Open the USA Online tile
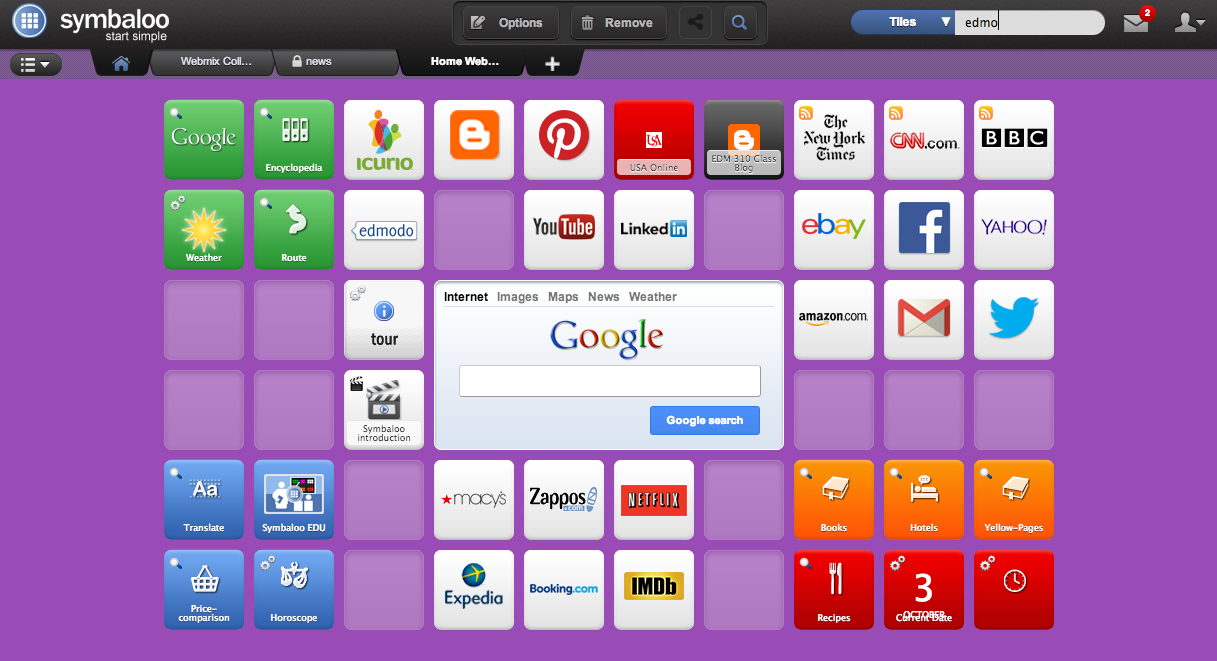This screenshot has width=1217, height=661. point(654,140)
